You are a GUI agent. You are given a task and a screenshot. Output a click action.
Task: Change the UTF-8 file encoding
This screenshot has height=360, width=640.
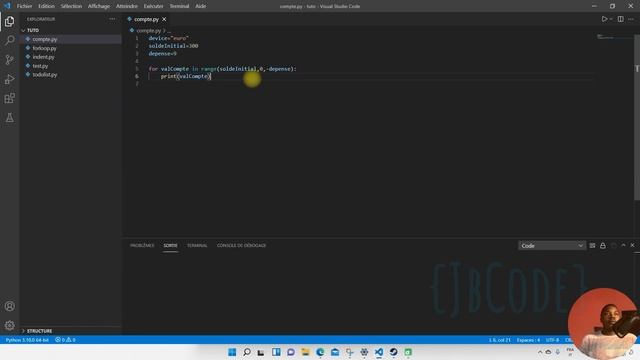coord(552,340)
